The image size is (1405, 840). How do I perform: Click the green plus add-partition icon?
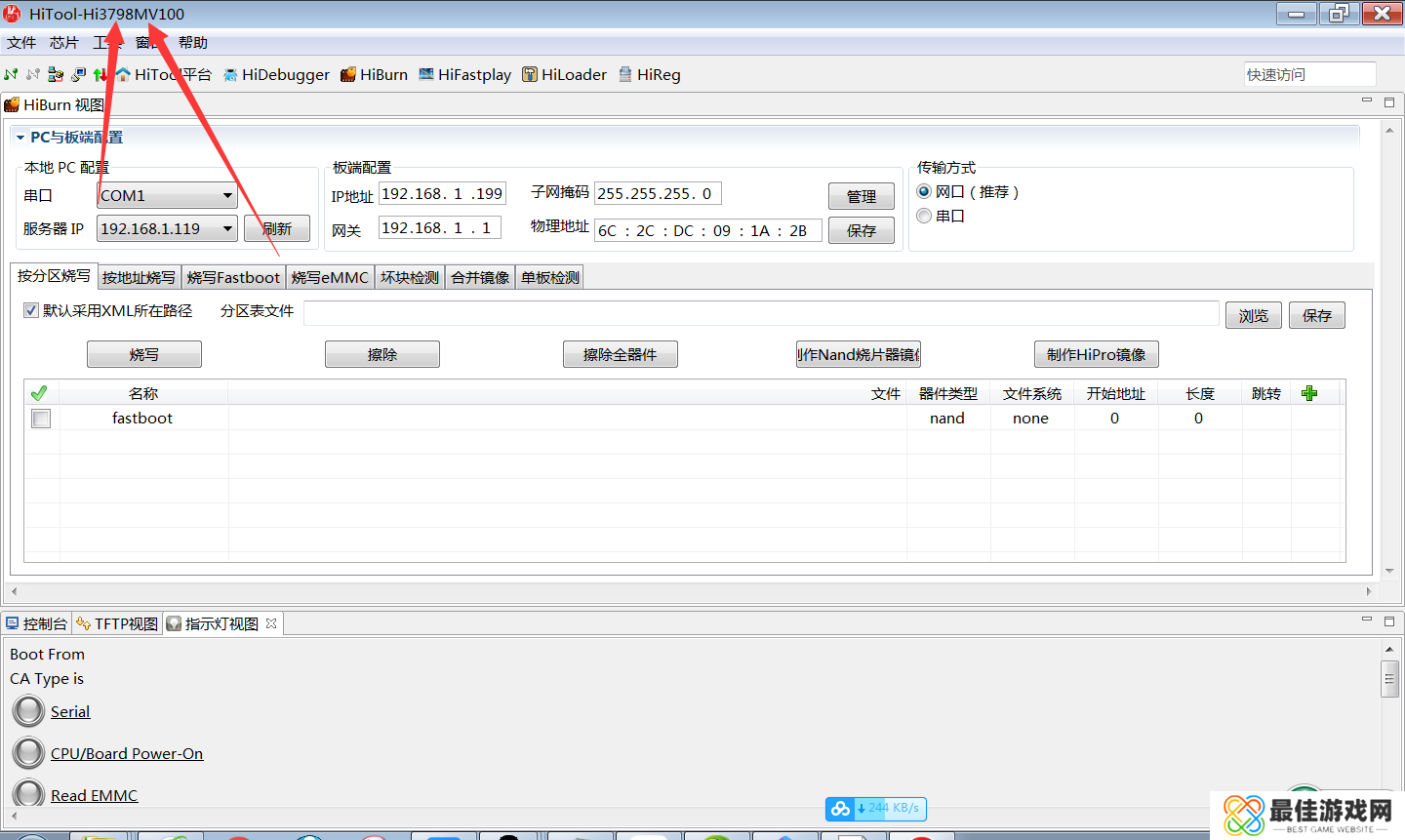coord(1309,393)
